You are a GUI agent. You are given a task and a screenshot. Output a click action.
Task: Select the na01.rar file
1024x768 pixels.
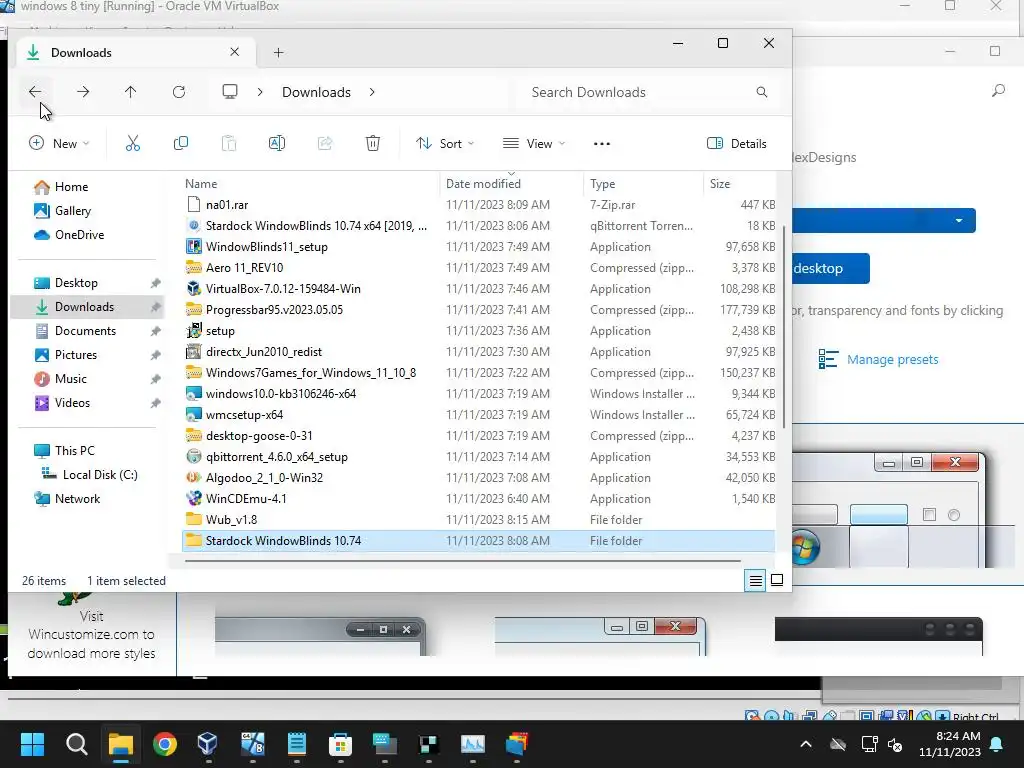point(479,205)
